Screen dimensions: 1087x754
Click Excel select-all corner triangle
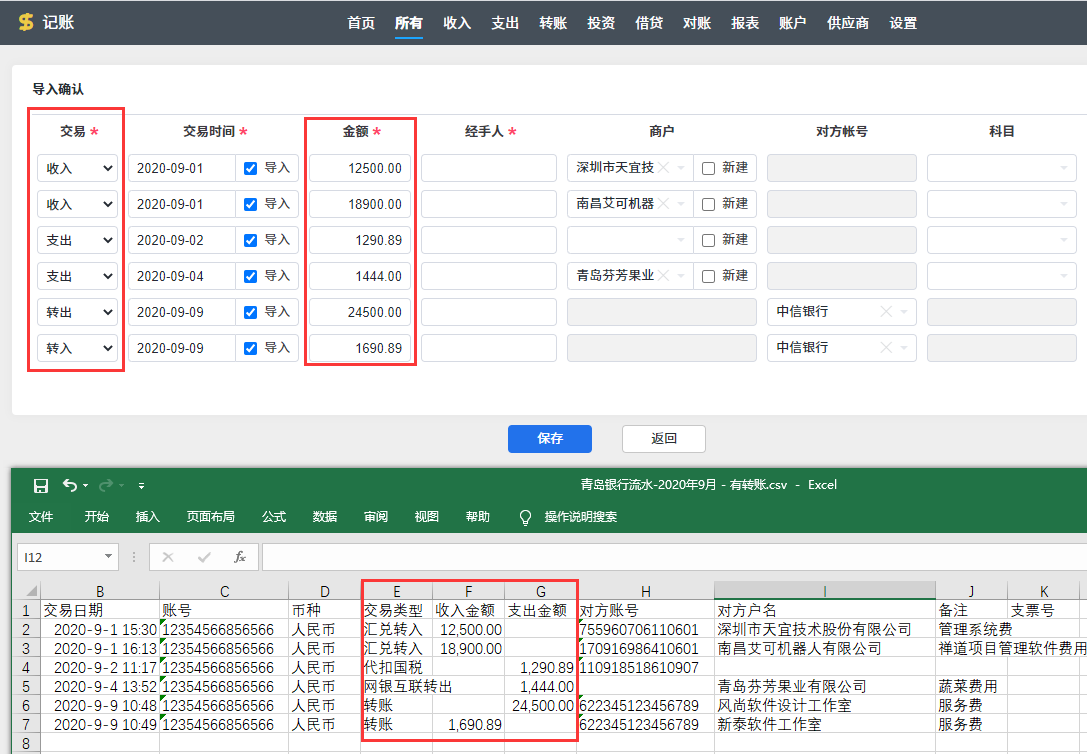click(31, 591)
